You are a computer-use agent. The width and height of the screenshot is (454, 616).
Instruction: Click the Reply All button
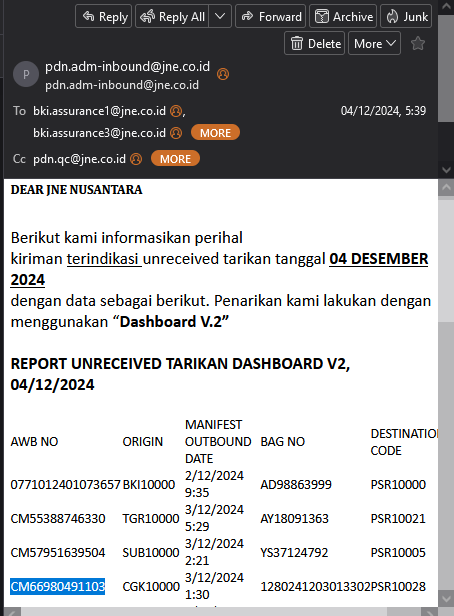(172, 16)
